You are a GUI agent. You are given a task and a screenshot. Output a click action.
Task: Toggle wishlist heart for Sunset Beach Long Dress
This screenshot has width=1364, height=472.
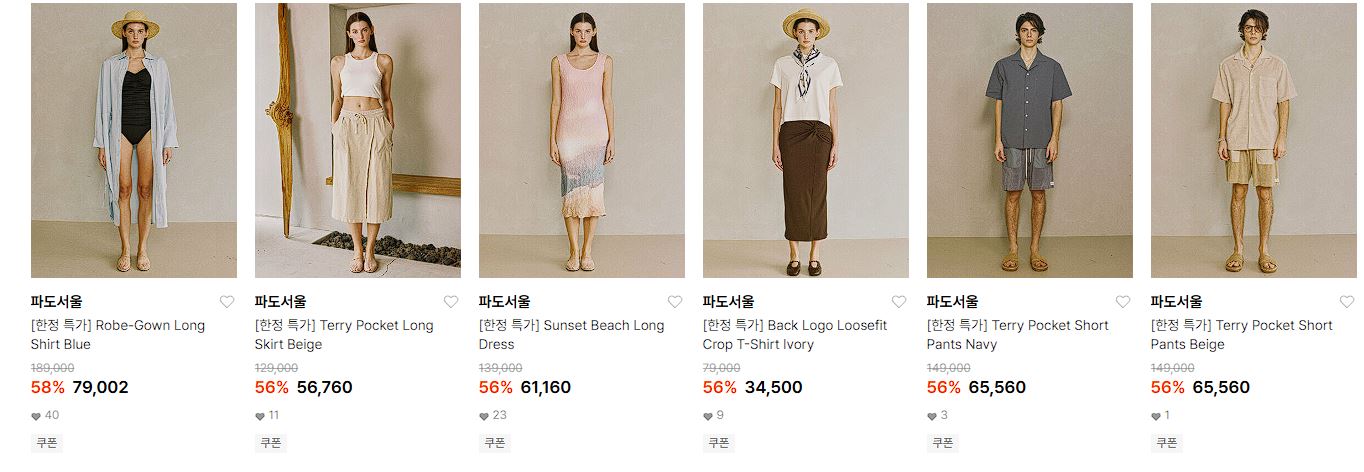click(x=674, y=302)
